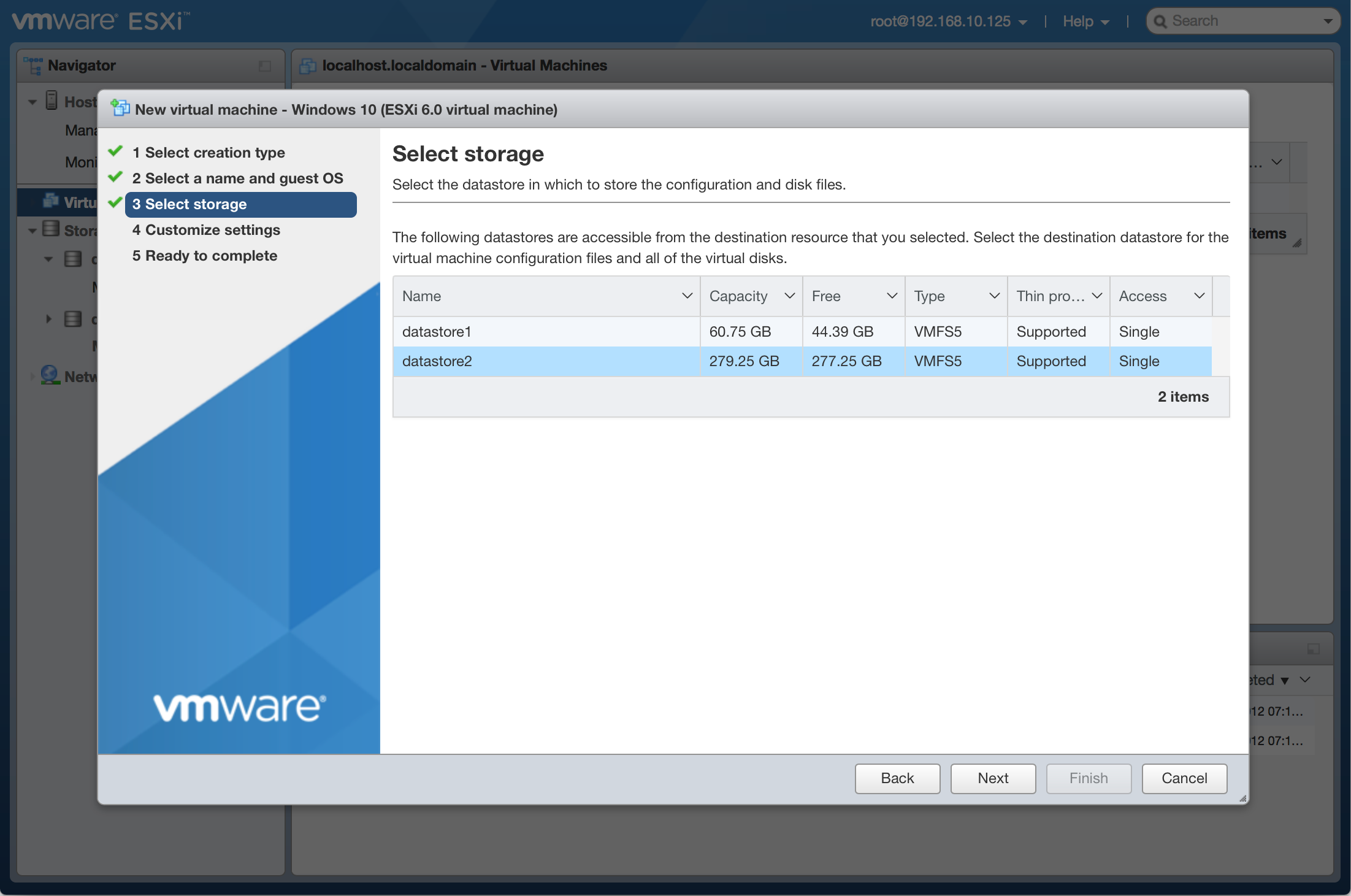Open the Capacity column dropdown arrow

coord(790,296)
